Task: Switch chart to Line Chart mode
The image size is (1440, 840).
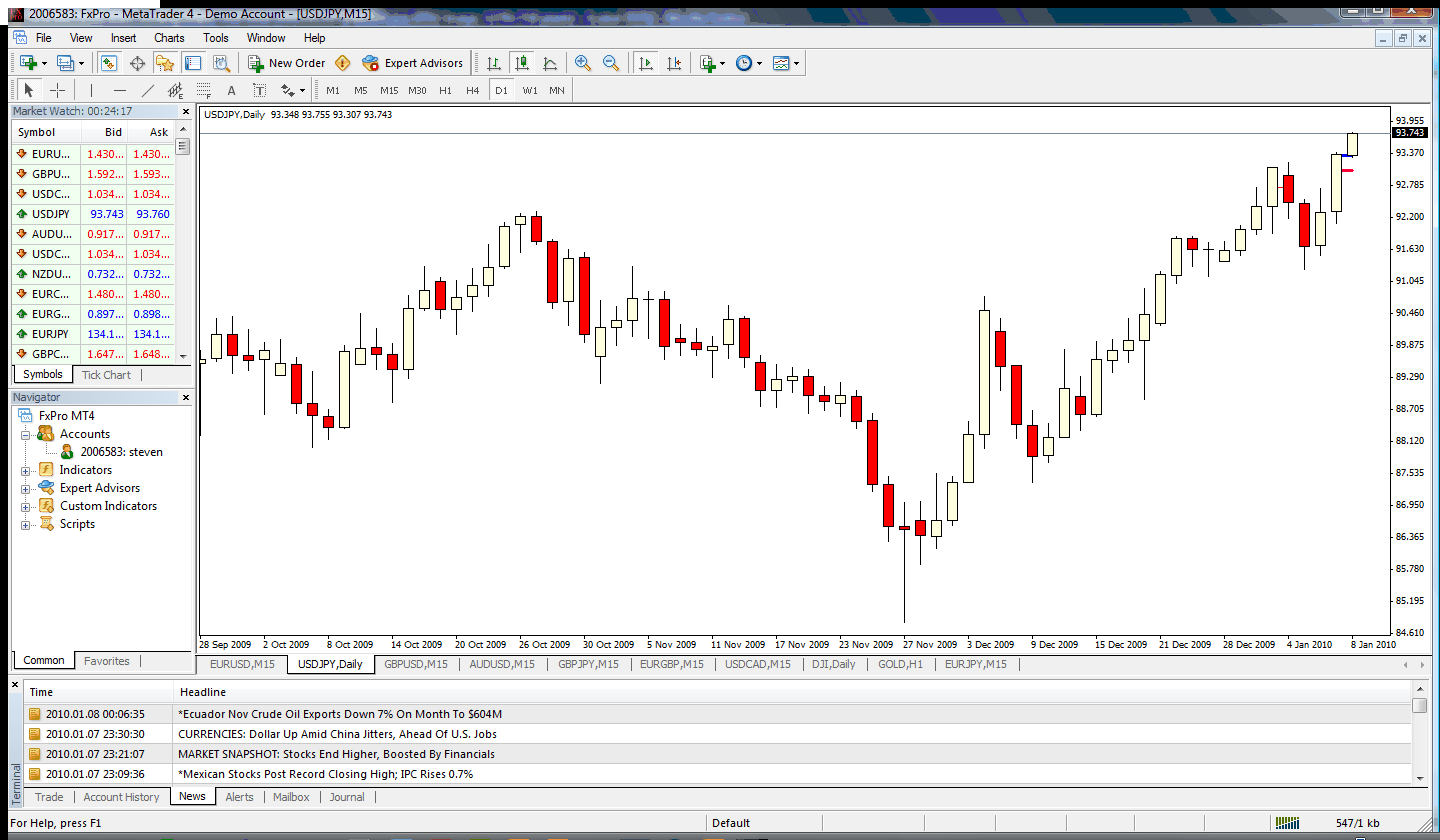Action: click(x=549, y=63)
